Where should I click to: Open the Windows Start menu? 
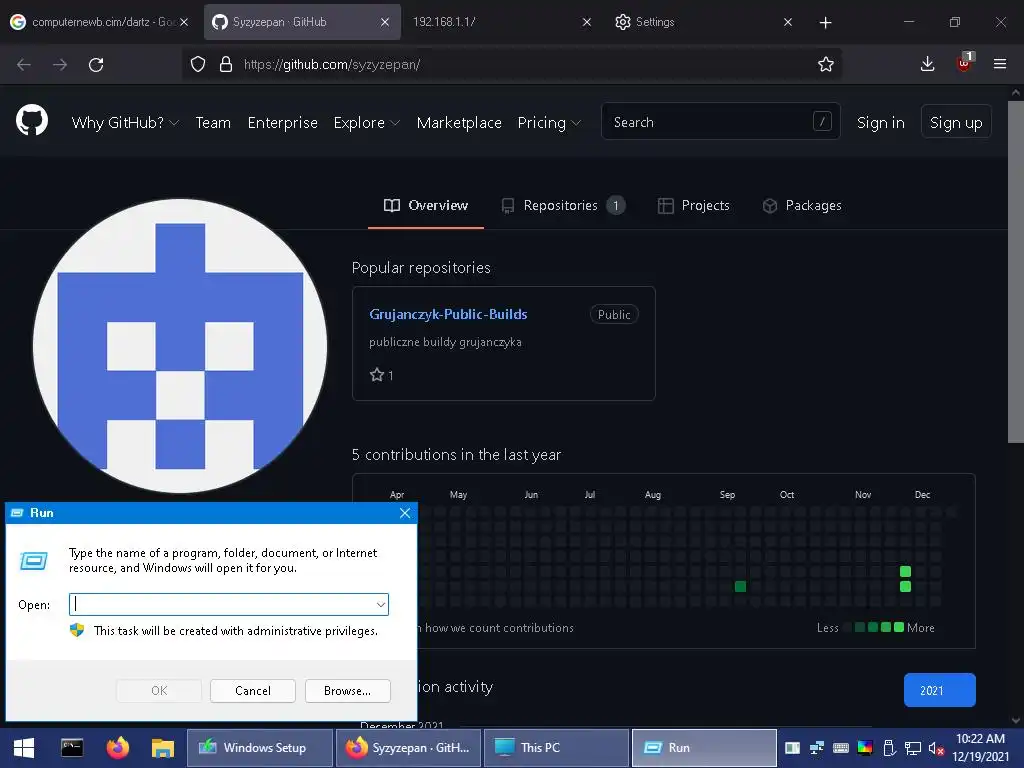[24, 748]
